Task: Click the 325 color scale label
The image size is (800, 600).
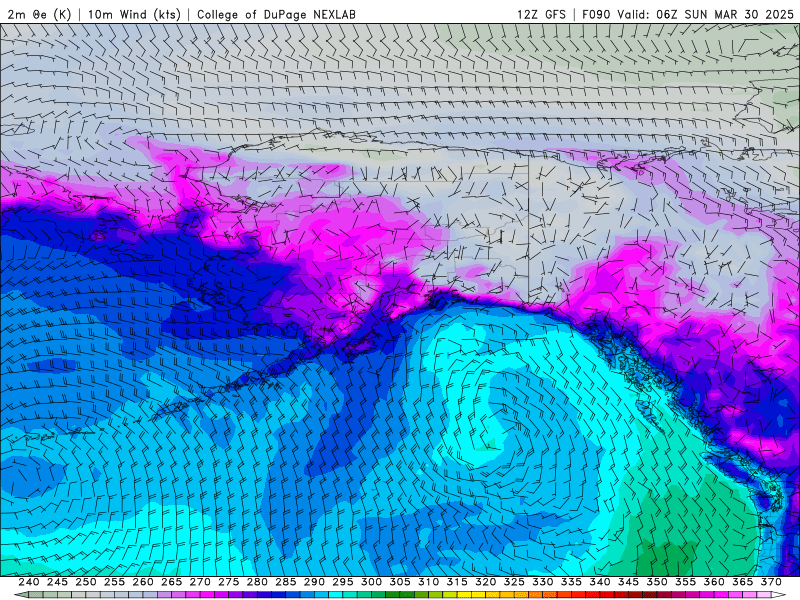Action: [514, 582]
